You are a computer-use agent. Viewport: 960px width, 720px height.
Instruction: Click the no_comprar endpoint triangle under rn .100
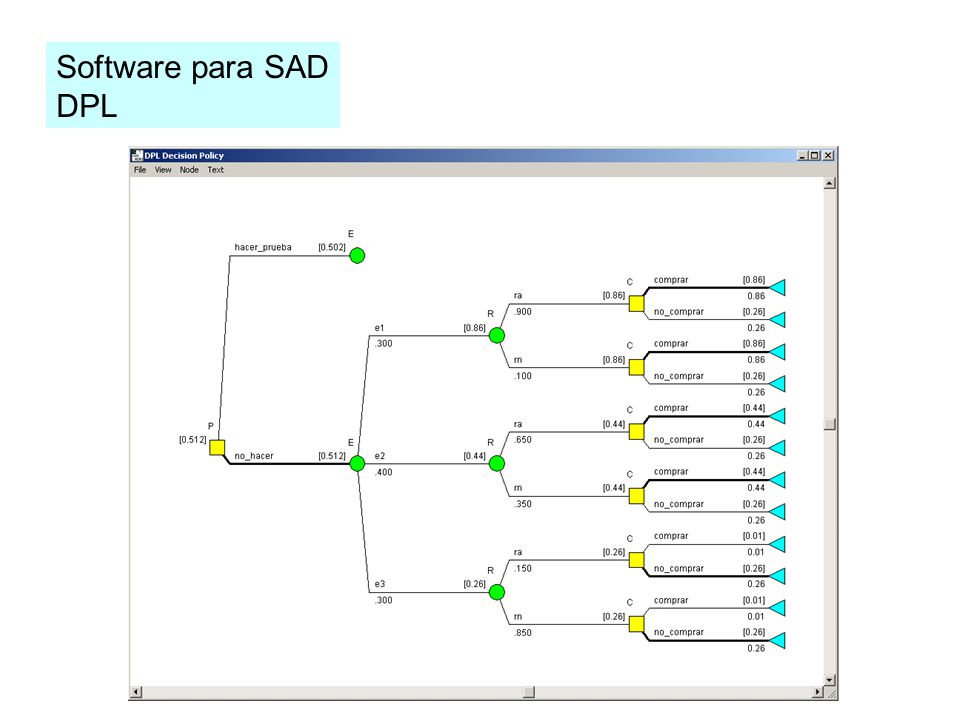(x=778, y=384)
